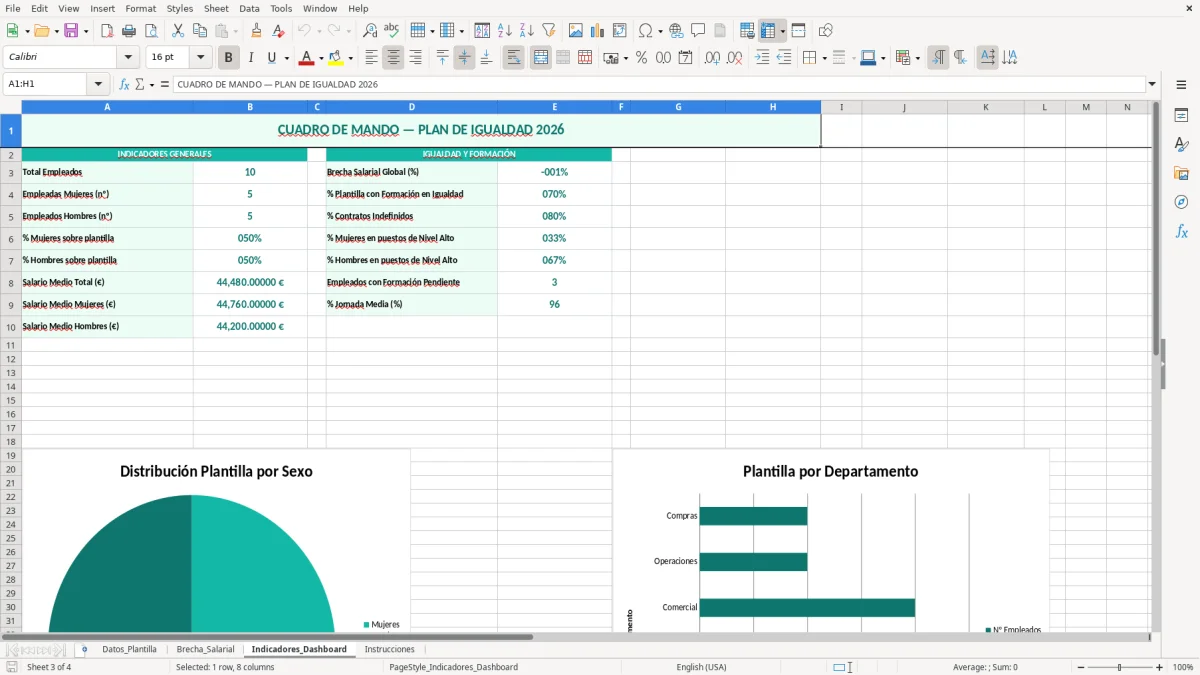Open the Sheet menu
Image resolution: width=1200 pixels, height=675 pixels.
pyautogui.click(x=216, y=8)
